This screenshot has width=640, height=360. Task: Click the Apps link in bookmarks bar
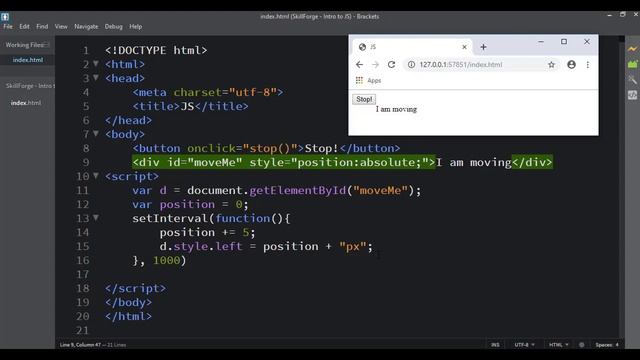tap(374, 80)
